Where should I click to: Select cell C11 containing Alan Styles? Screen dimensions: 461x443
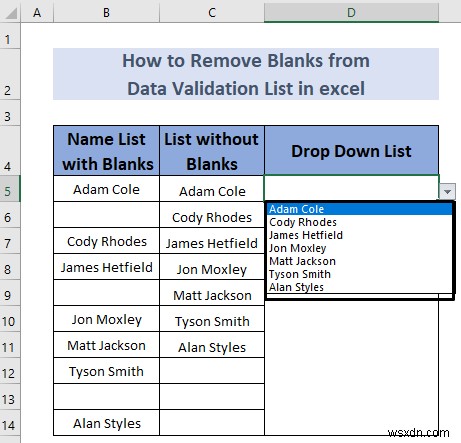coord(212,345)
